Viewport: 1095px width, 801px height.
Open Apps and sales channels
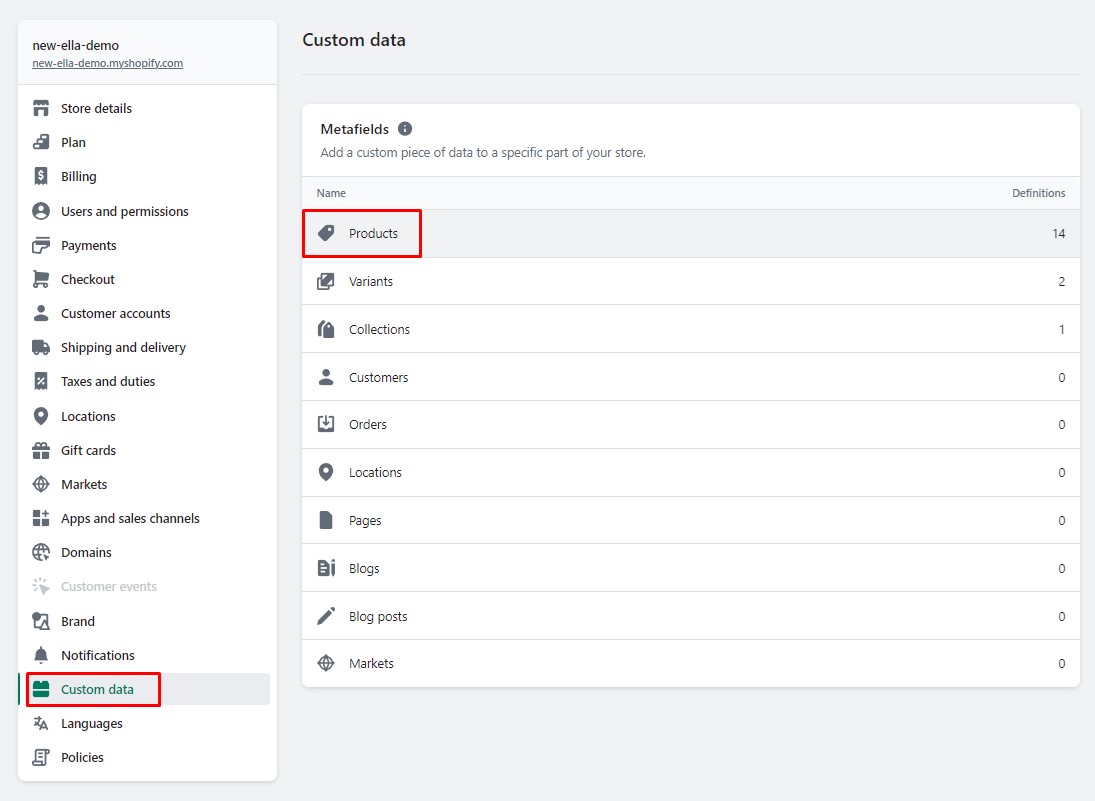point(130,518)
